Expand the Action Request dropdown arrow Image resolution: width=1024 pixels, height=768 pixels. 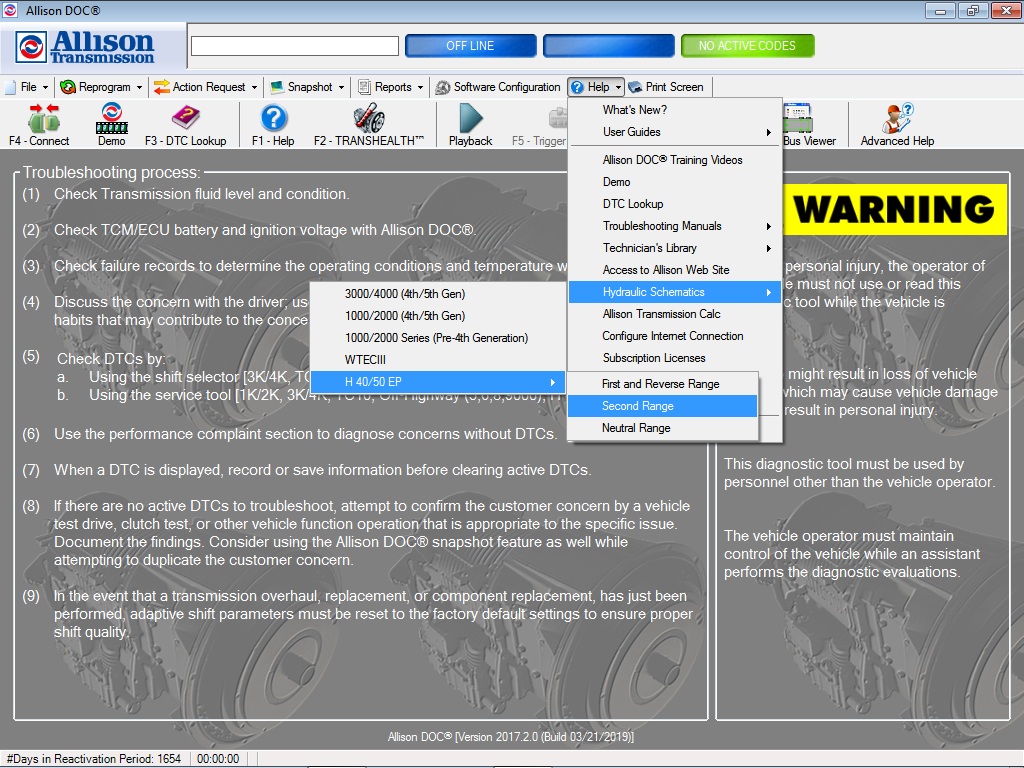255,88
